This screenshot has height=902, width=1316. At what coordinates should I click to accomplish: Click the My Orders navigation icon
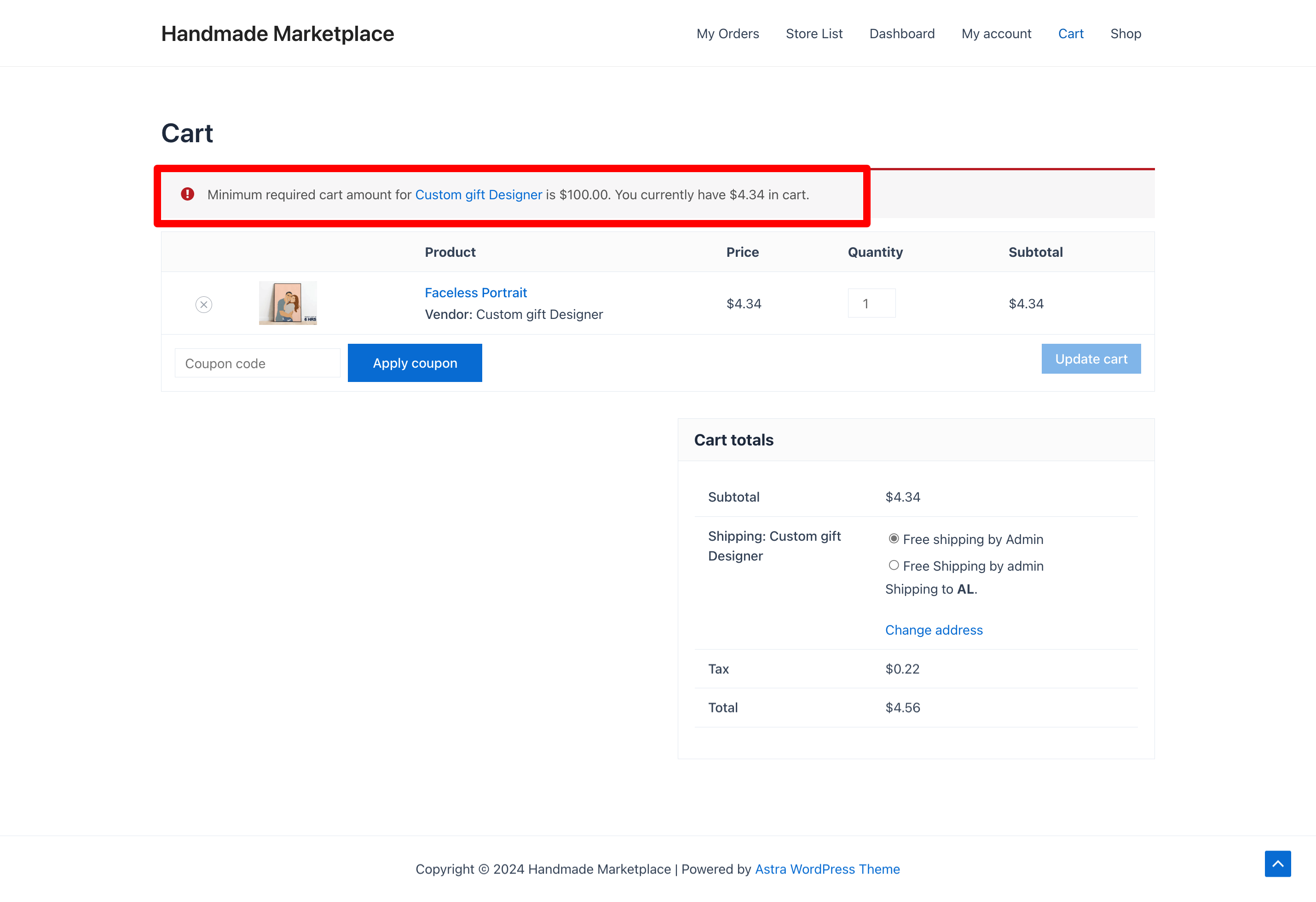(727, 32)
